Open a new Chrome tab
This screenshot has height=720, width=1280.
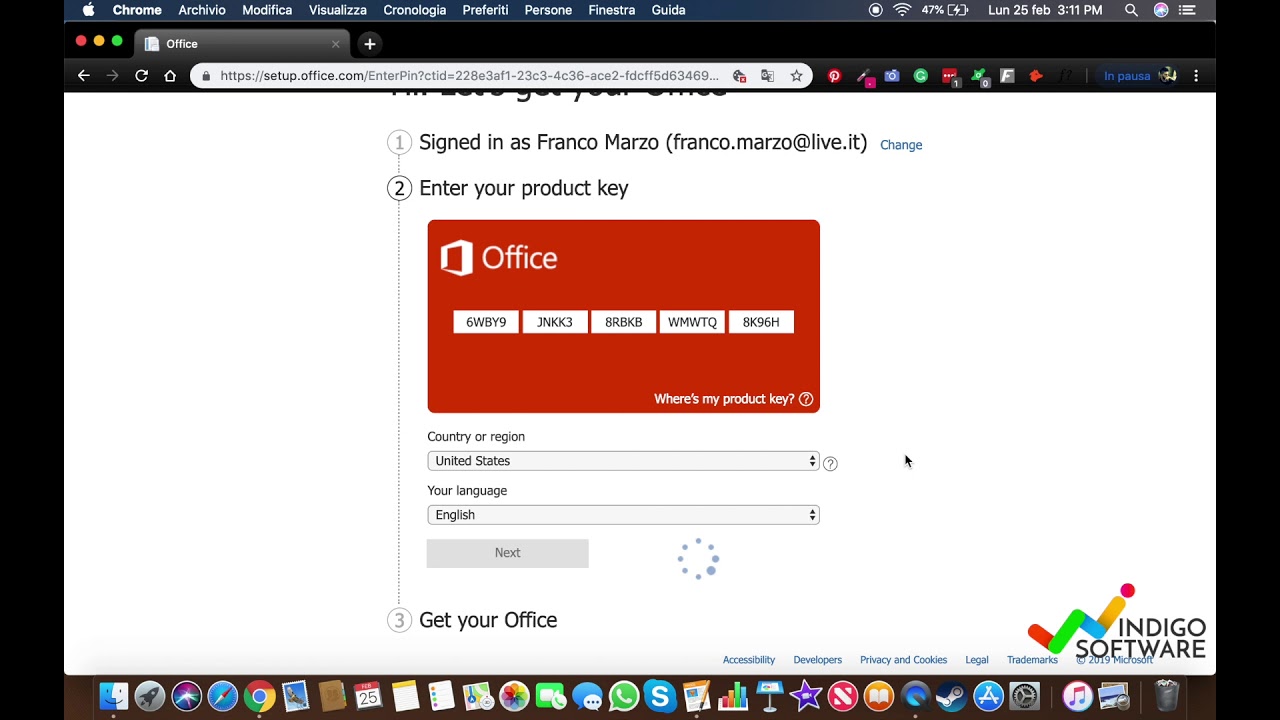(x=370, y=44)
